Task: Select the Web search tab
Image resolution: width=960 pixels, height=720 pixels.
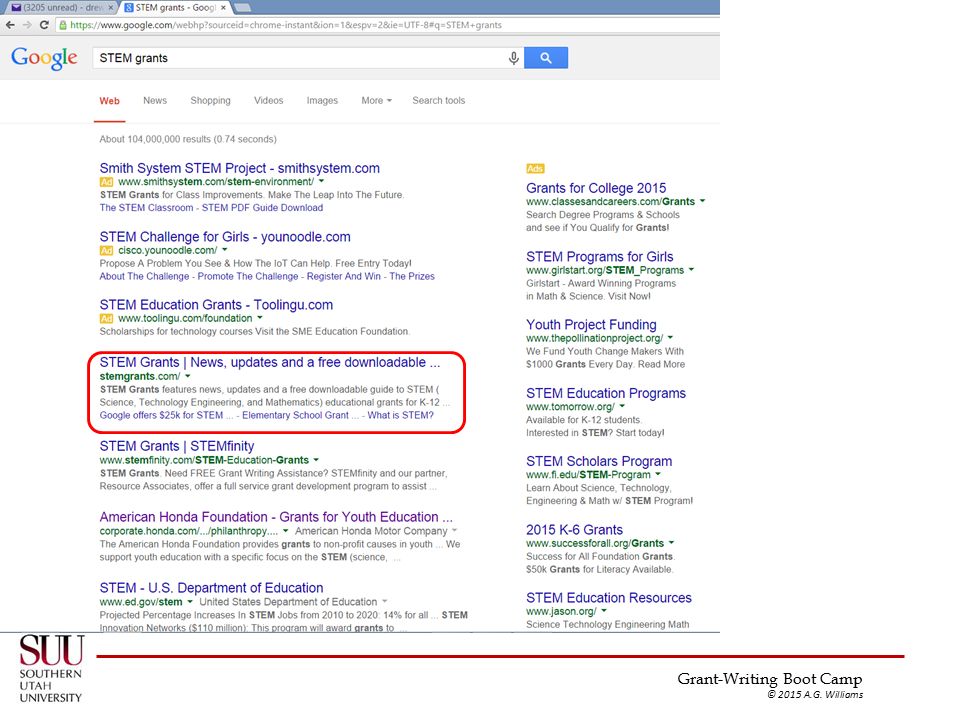Action: click(110, 101)
